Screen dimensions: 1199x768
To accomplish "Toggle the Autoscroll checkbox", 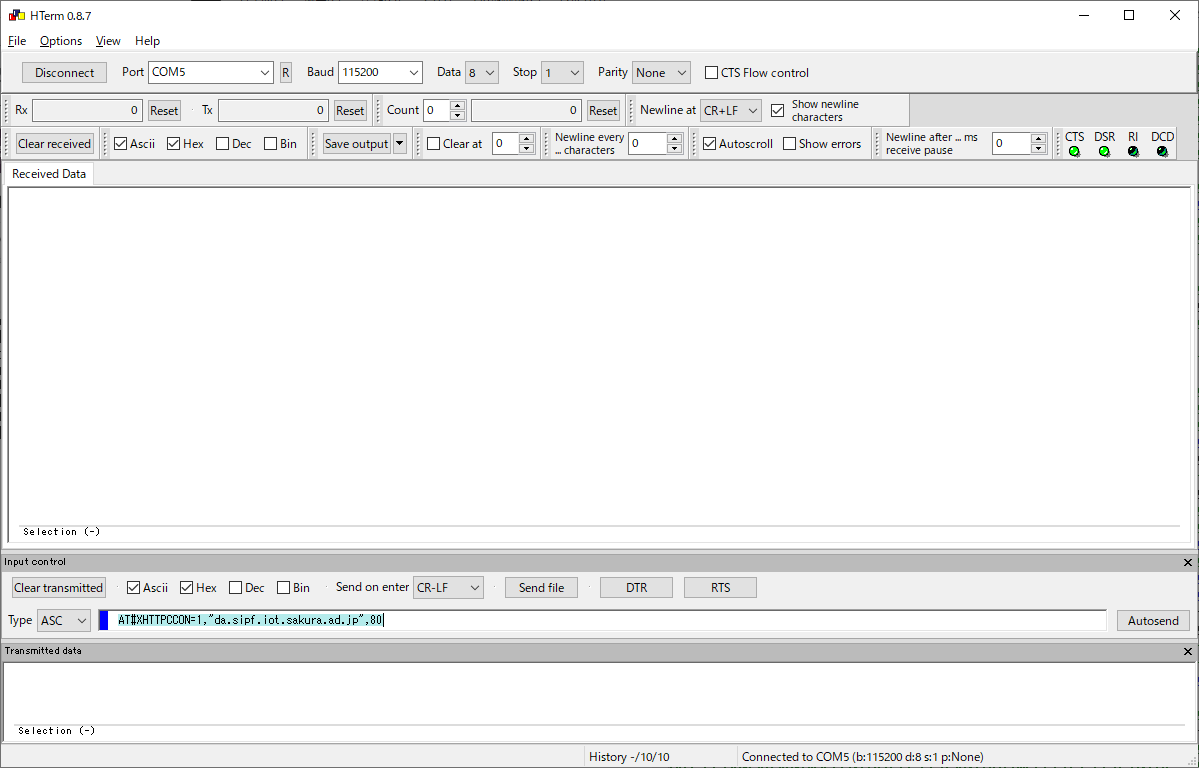I will click(710, 144).
